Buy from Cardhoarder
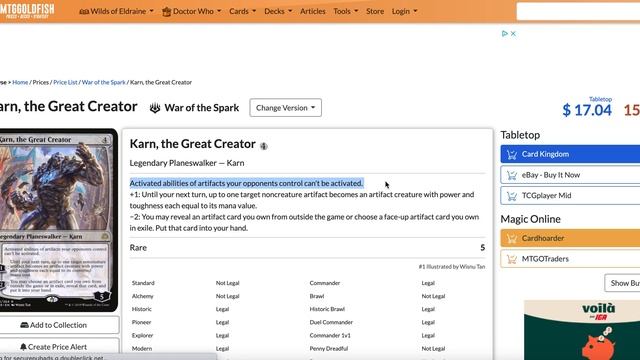 [570, 238]
